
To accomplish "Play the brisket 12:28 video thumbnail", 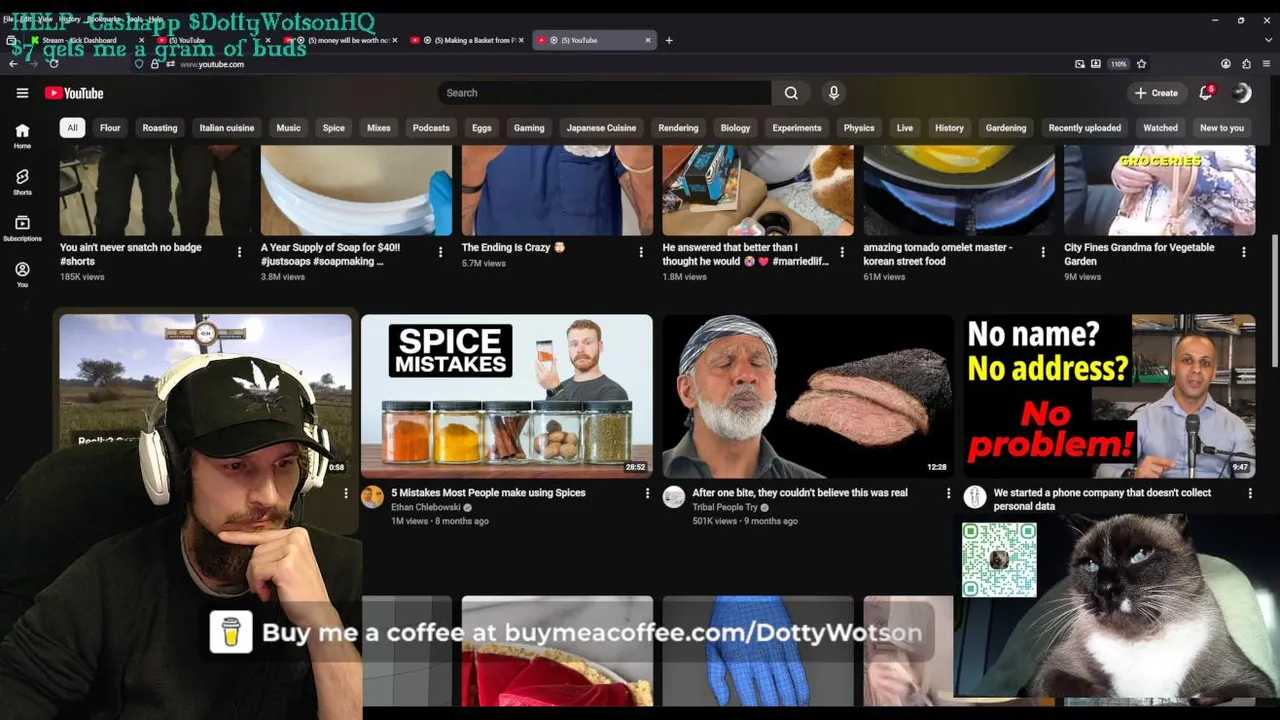I will 808,396.
